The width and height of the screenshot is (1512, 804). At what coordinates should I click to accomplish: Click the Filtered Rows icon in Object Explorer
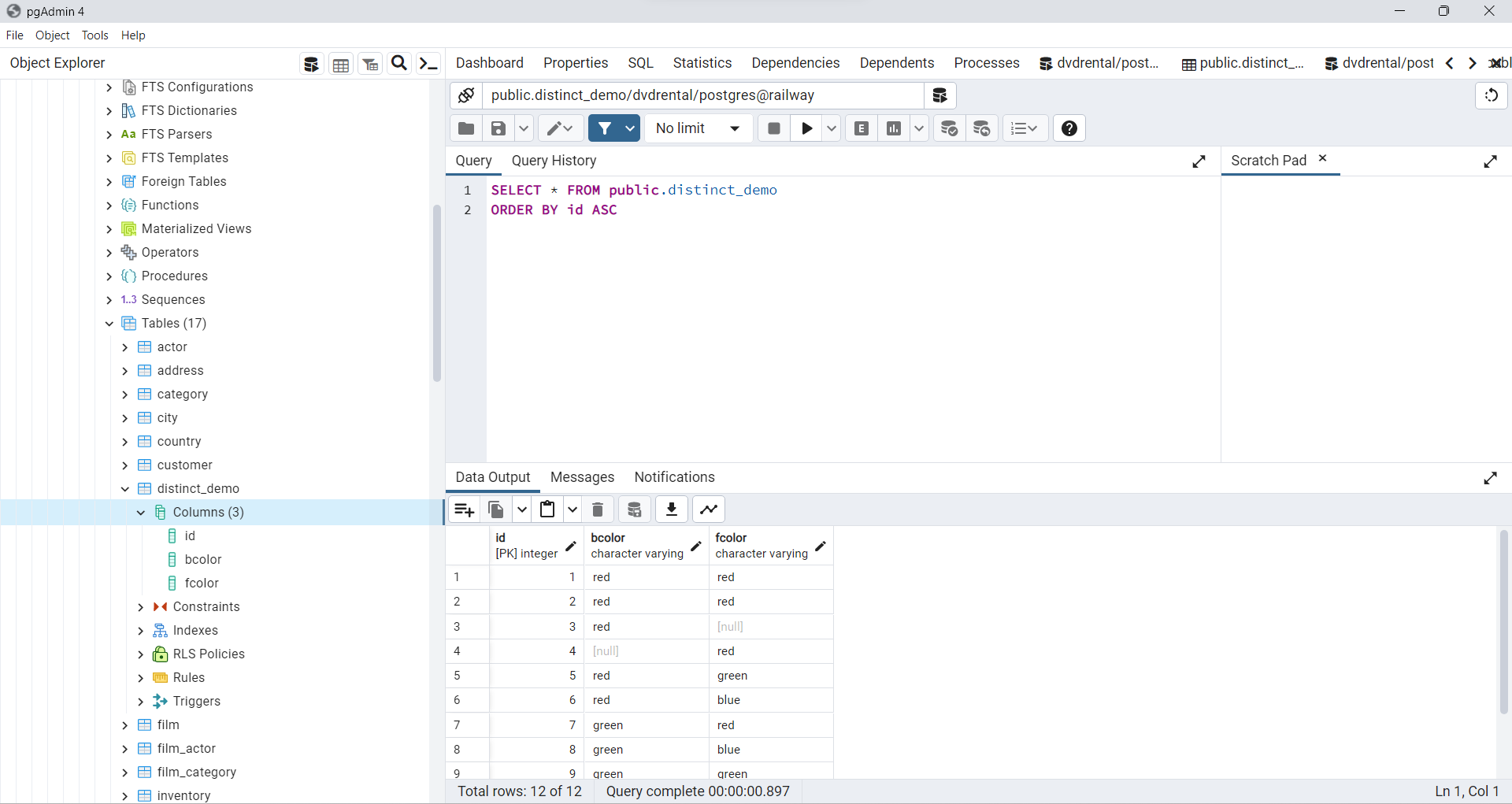[x=370, y=64]
